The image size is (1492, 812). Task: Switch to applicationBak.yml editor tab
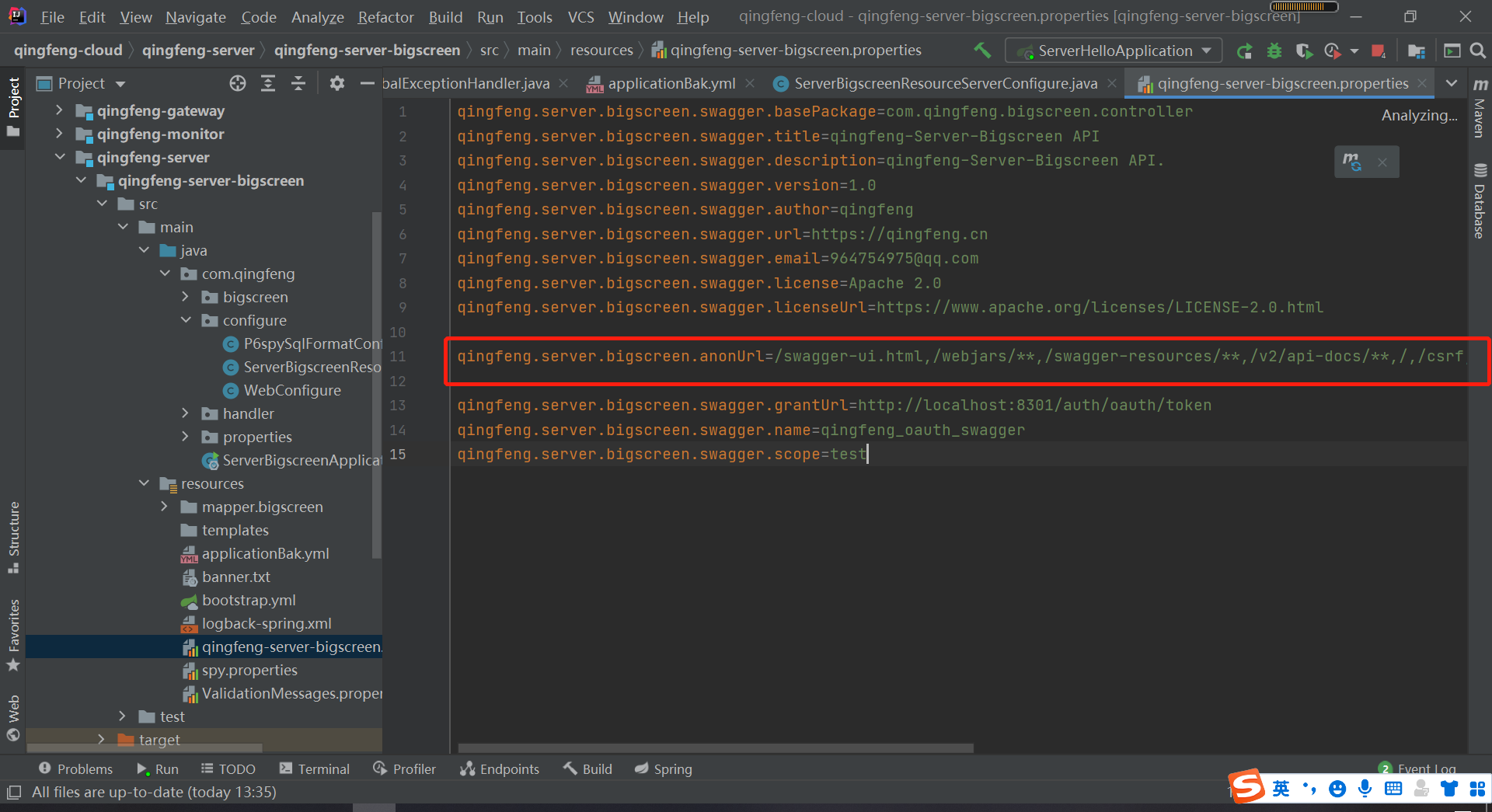coord(671,84)
